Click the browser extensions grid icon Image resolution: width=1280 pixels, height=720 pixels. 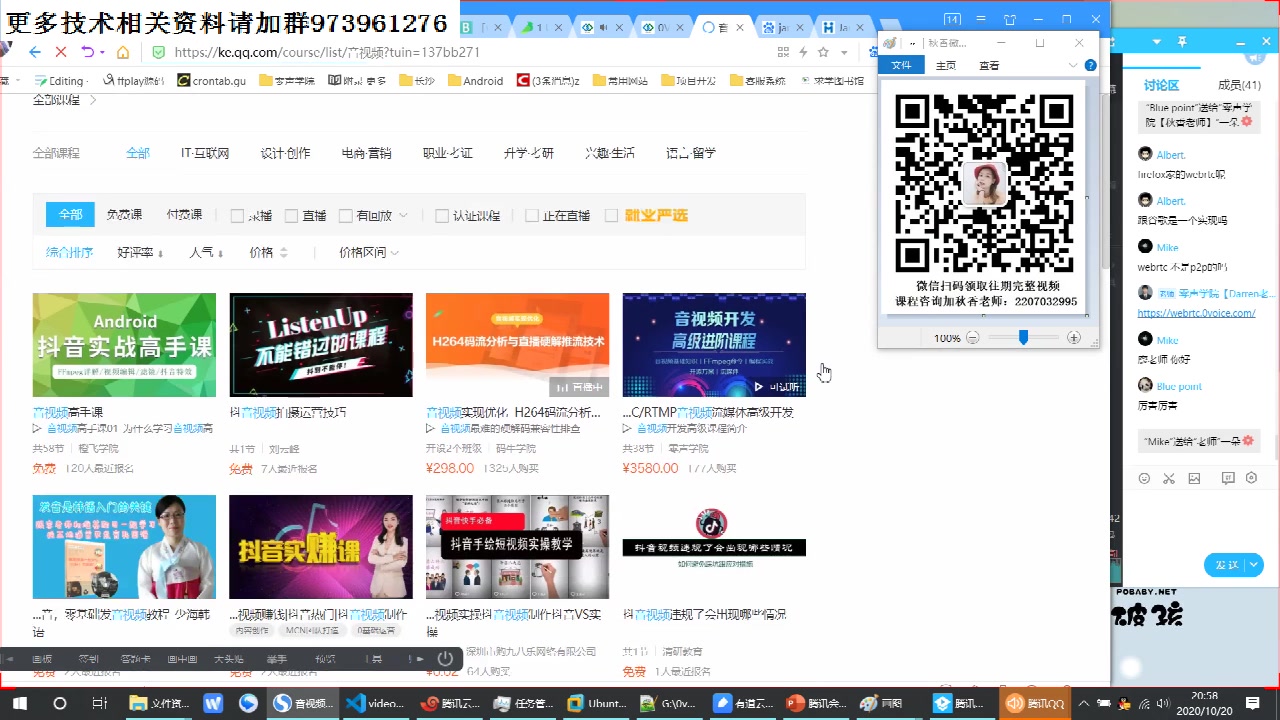tap(783, 52)
